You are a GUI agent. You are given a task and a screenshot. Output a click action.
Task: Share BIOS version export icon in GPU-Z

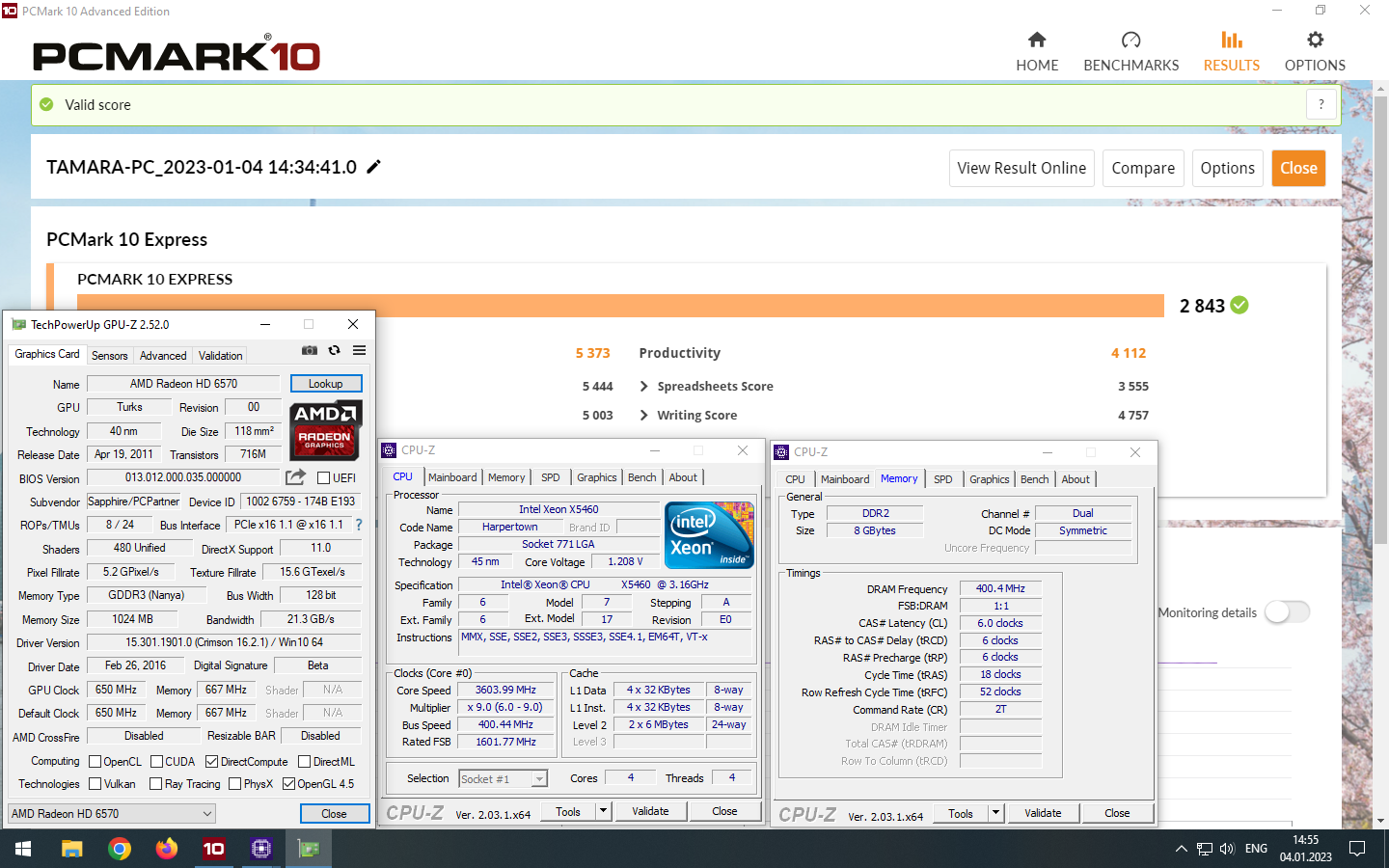coord(296,477)
